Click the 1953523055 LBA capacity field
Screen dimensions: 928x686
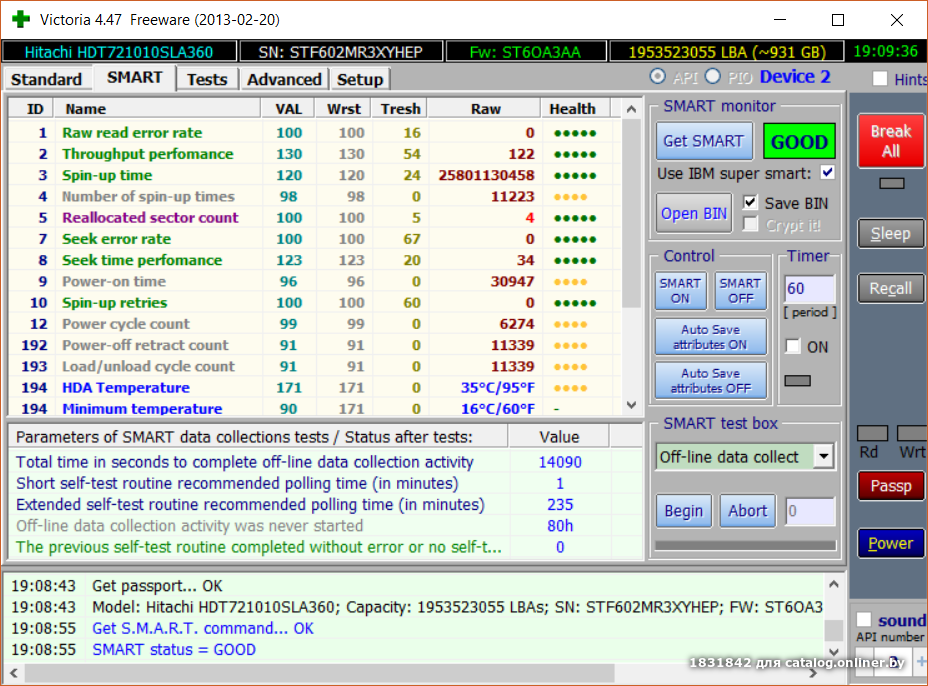727,52
